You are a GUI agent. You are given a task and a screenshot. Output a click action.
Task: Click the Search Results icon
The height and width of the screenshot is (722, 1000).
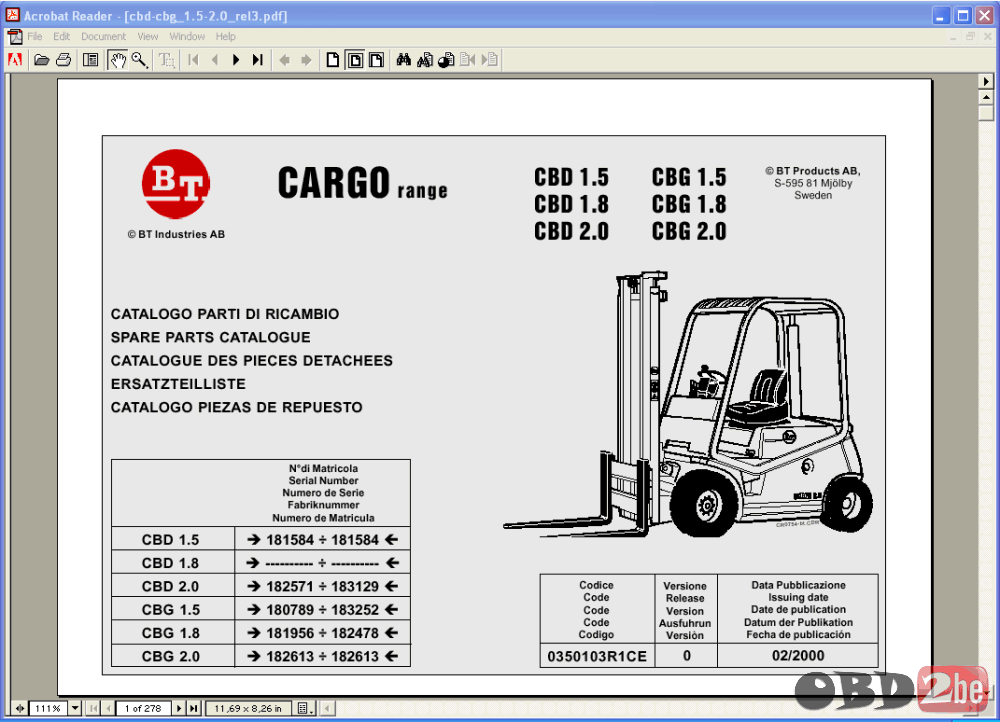[446, 60]
